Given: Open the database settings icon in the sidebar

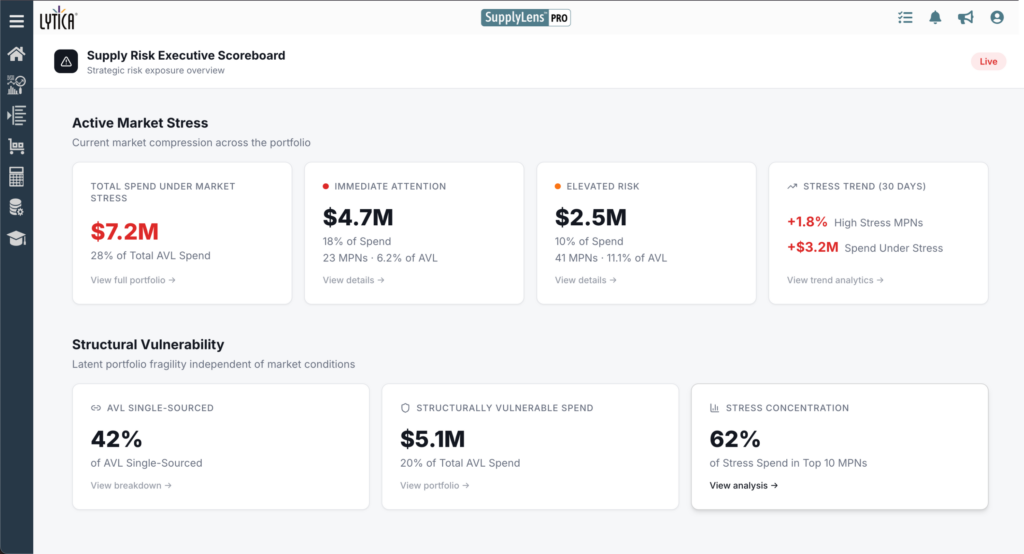Looking at the screenshot, I should tap(16, 208).
